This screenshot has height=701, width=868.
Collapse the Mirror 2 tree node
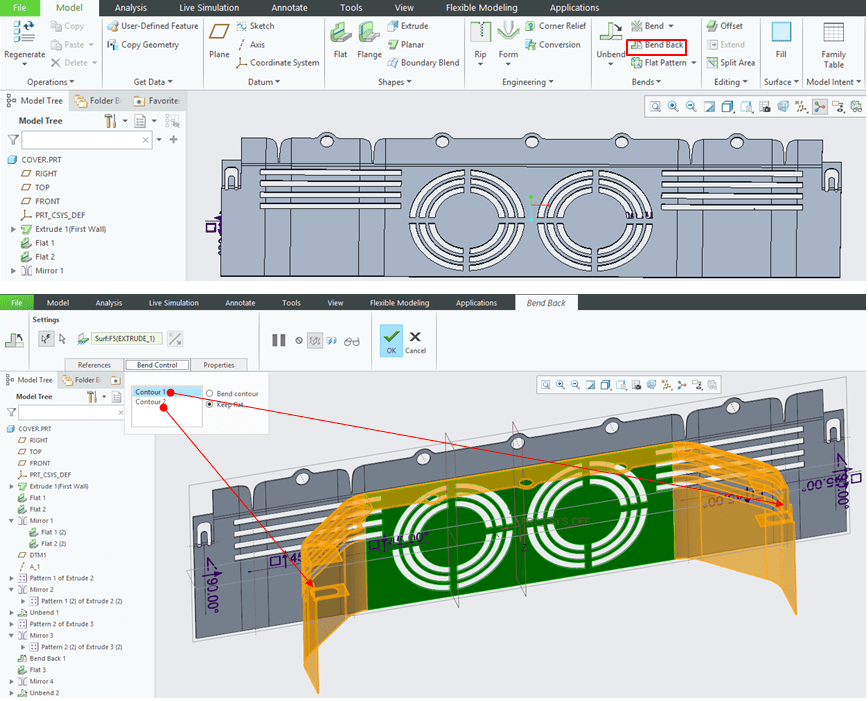13,590
